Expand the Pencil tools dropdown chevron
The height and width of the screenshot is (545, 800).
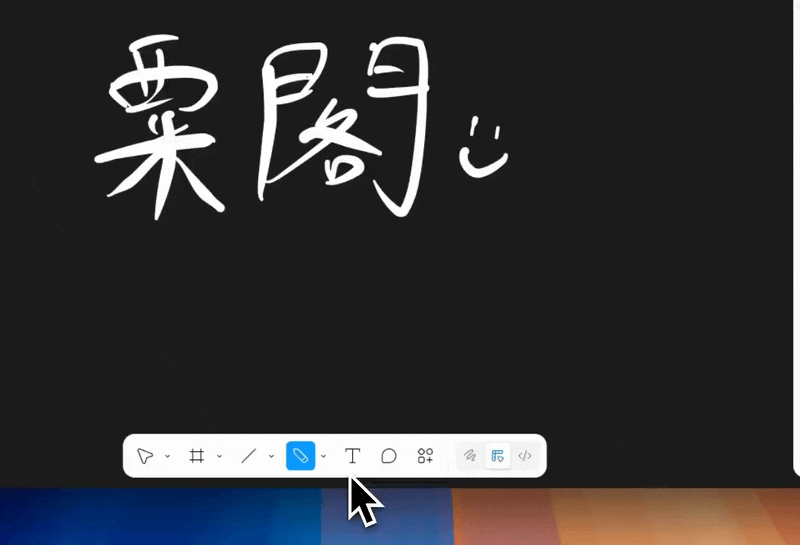pyautogui.click(x=323, y=457)
